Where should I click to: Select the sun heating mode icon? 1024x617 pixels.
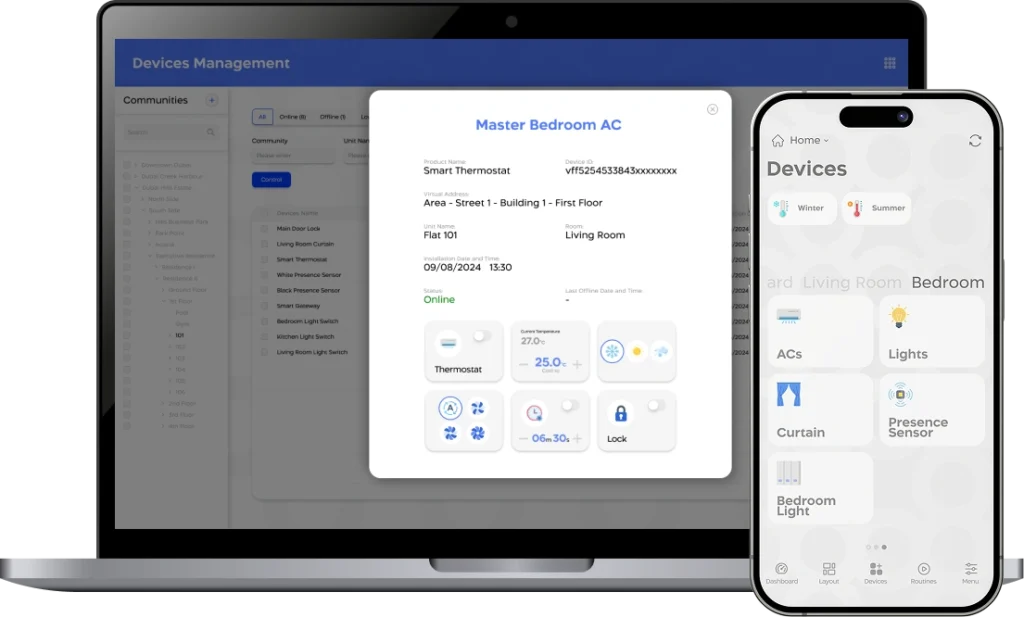coord(637,352)
